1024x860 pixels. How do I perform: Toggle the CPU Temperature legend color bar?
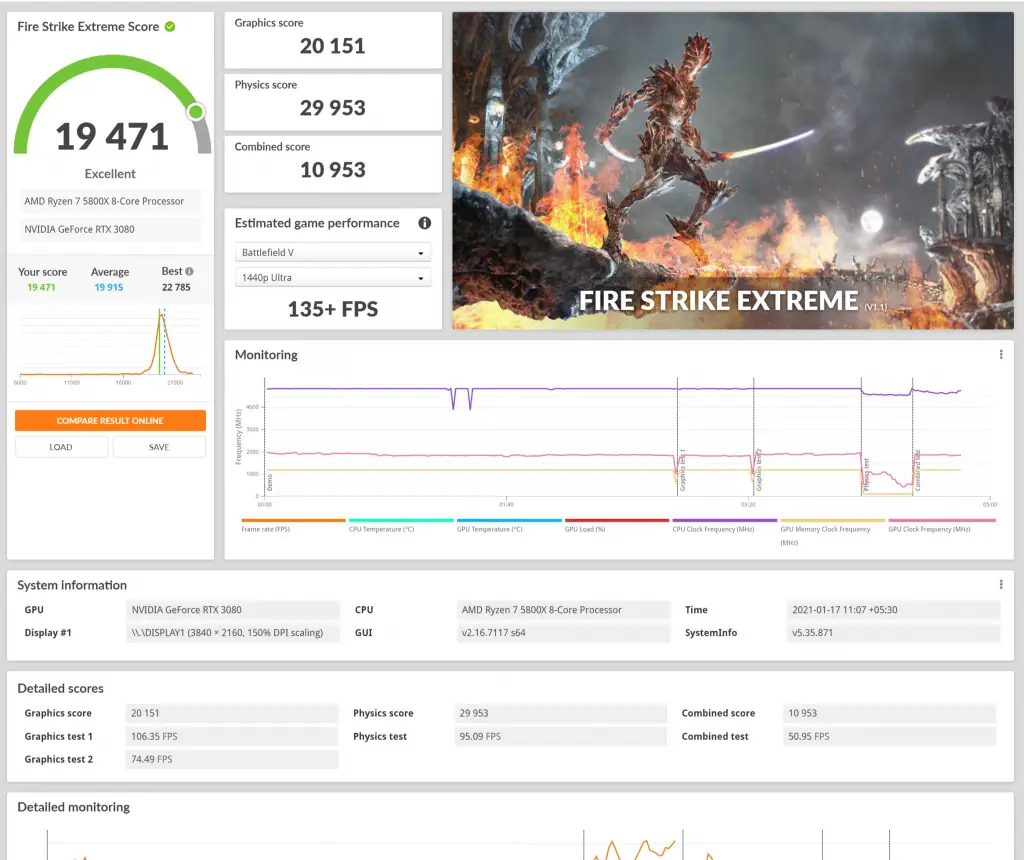[401, 520]
